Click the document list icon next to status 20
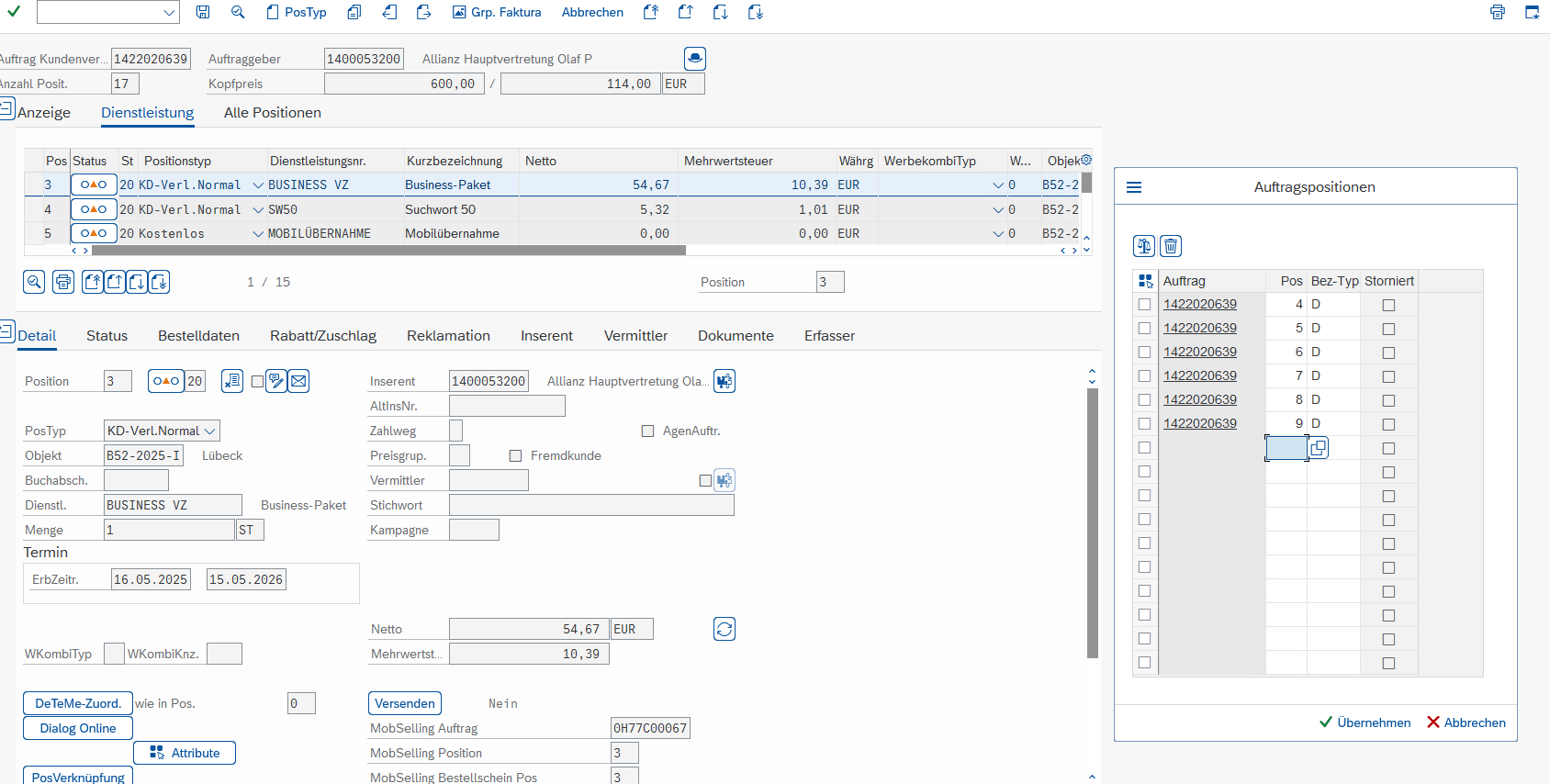The image size is (1550, 784). pos(232,381)
